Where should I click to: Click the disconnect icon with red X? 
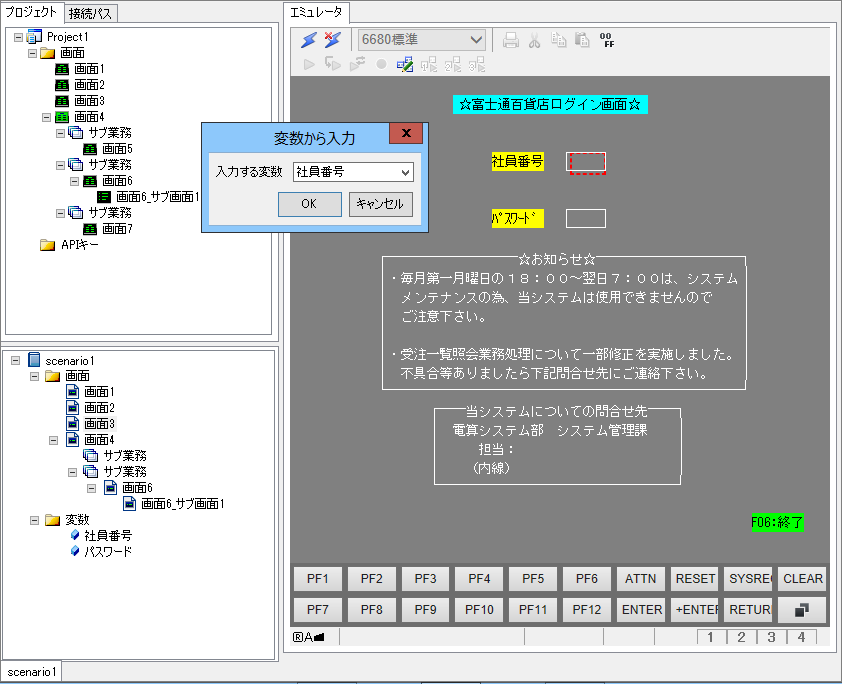tap(332, 40)
